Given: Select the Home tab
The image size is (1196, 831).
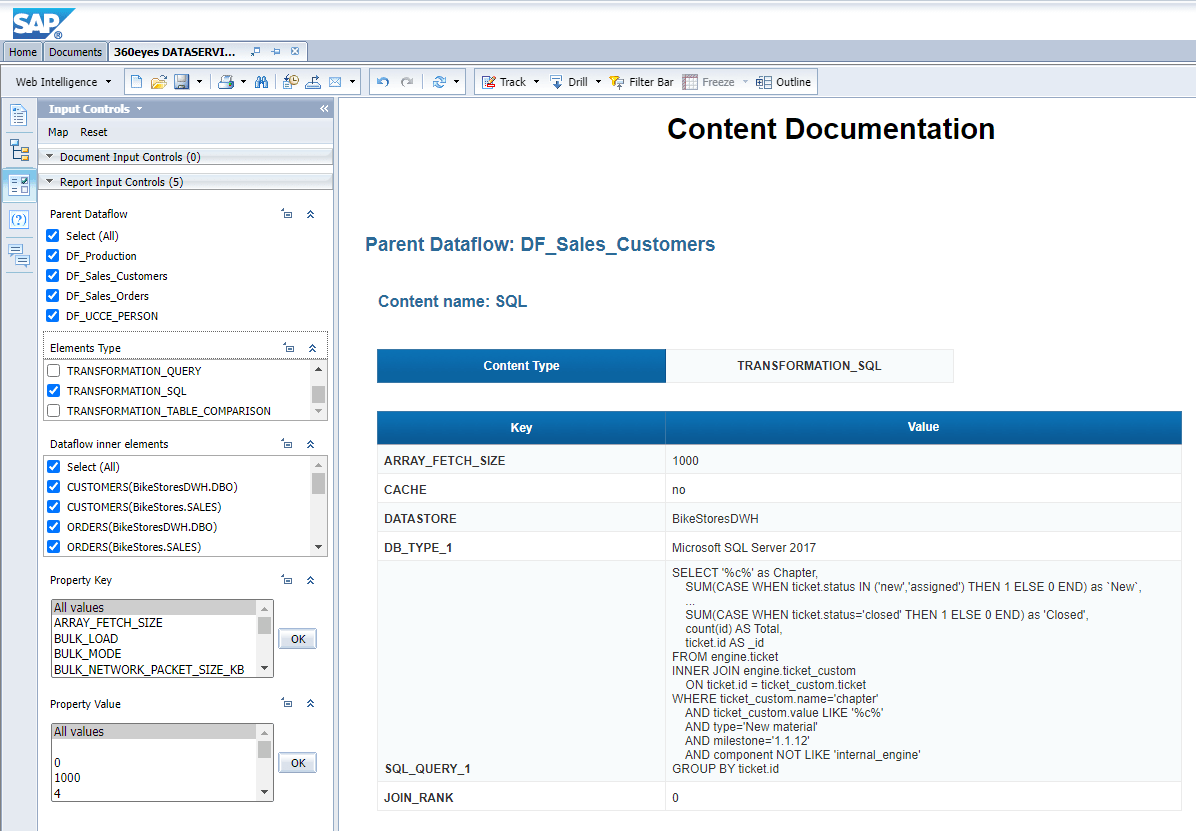Looking at the screenshot, I should pos(22,51).
